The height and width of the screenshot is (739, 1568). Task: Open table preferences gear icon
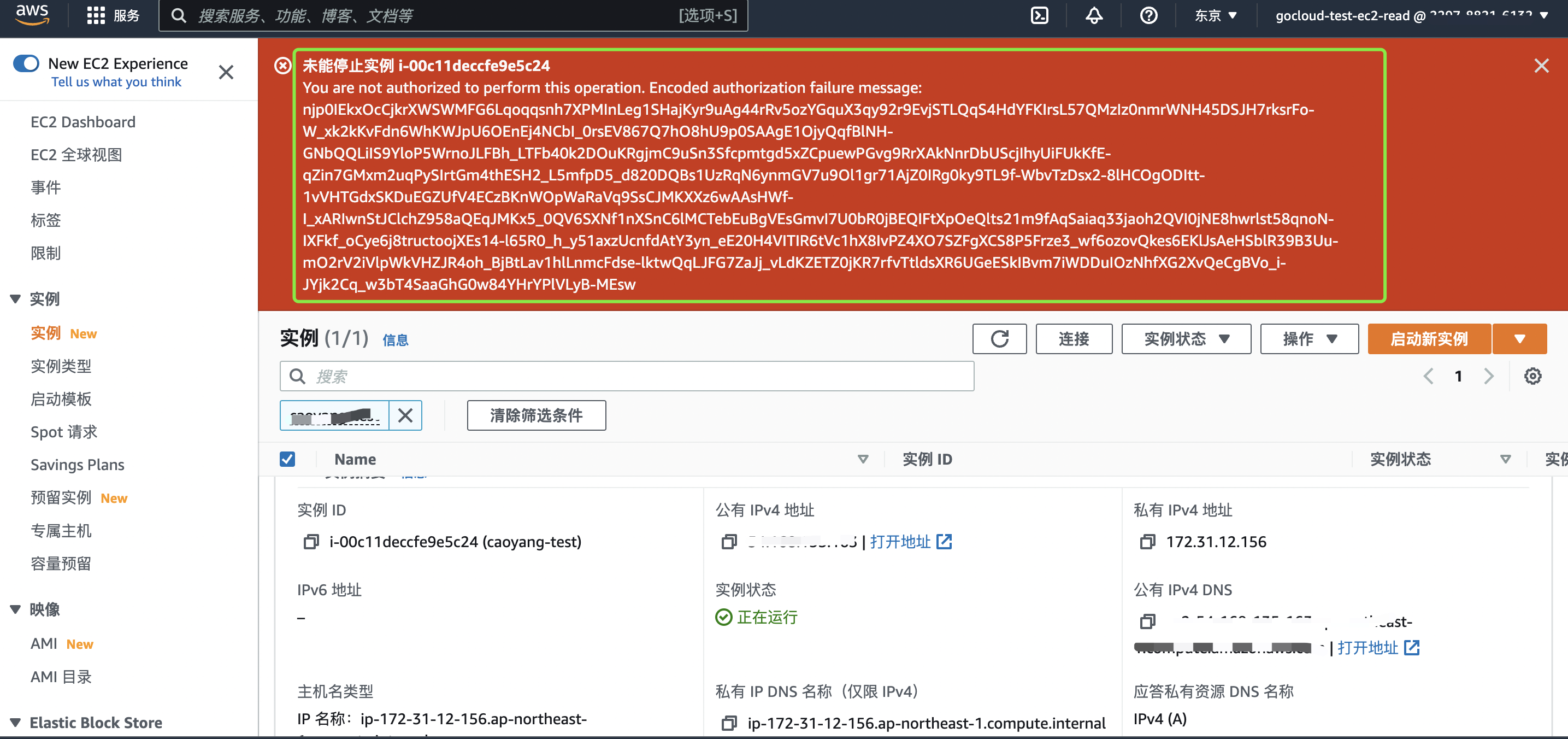[x=1532, y=376]
